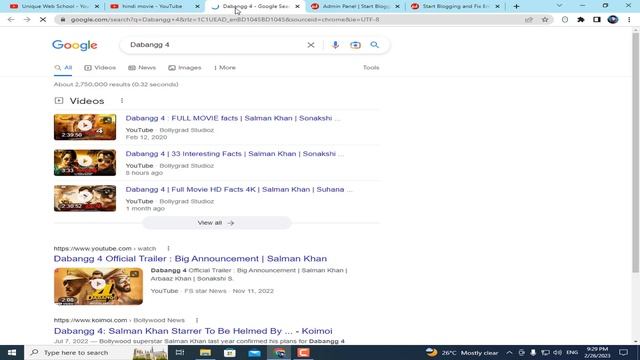Open the weather widget 26°C Mostly clear

point(462,353)
